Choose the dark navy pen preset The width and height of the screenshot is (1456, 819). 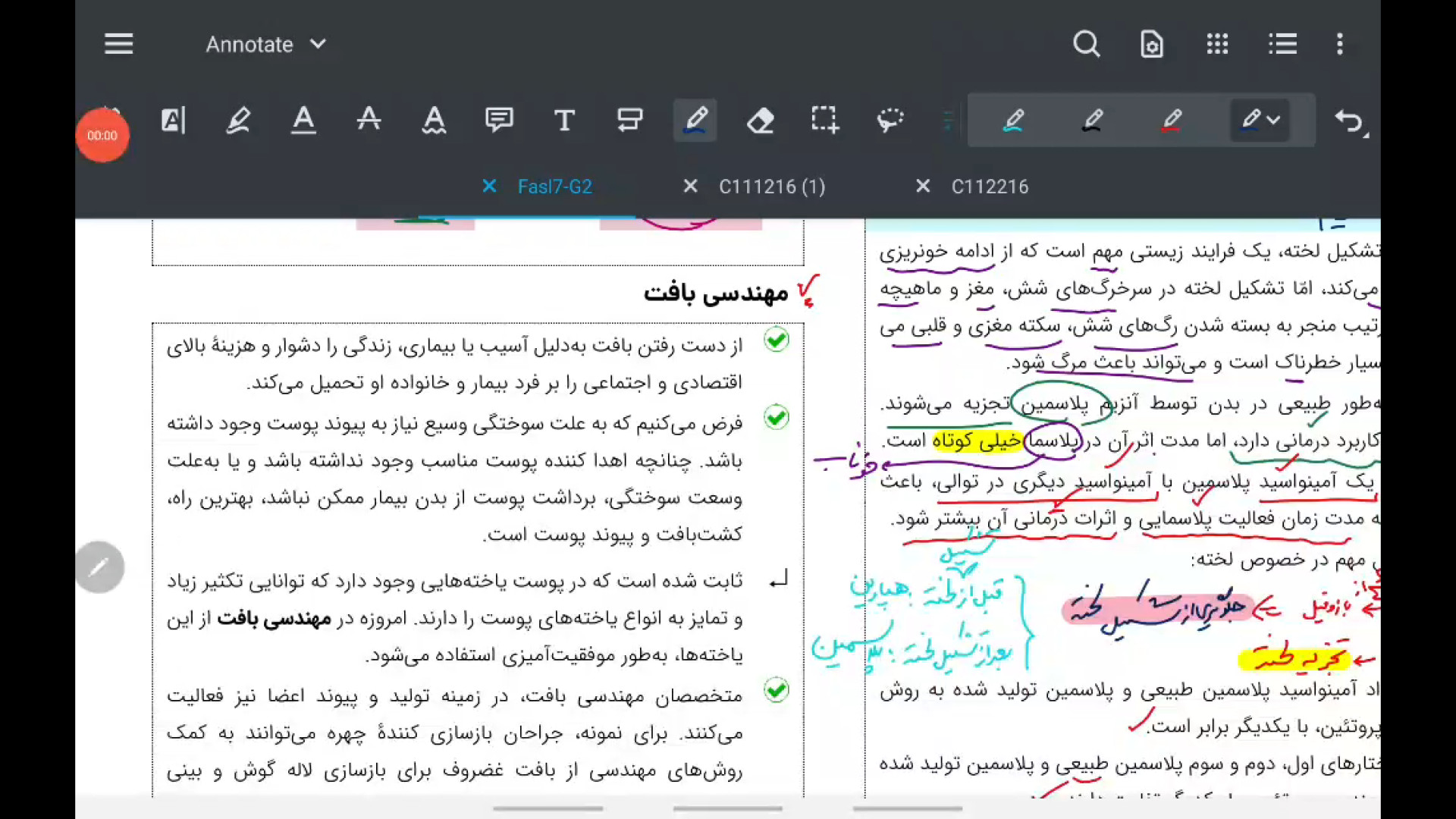pyautogui.click(x=1093, y=120)
